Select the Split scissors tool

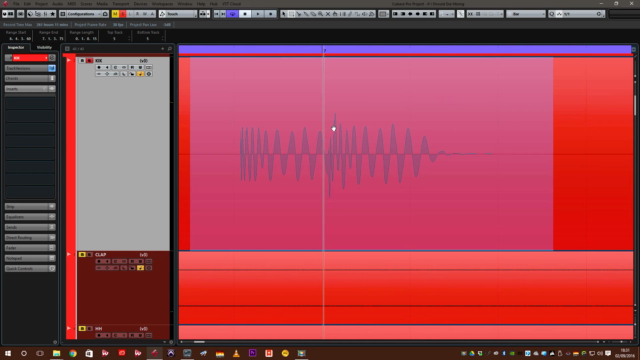coord(298,14)
